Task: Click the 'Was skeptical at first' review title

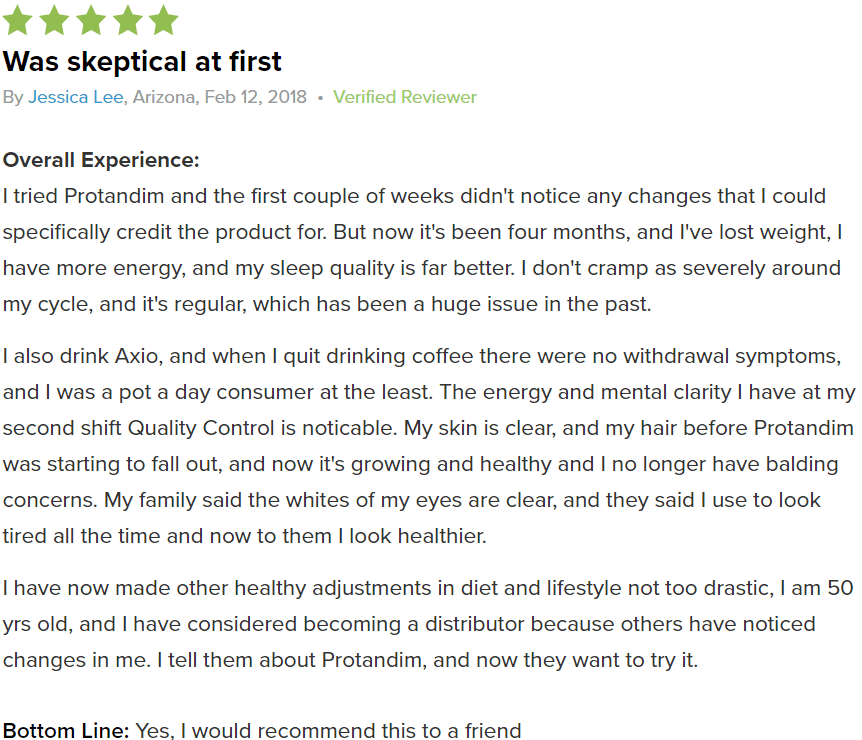Action: (x=142, y=61)
